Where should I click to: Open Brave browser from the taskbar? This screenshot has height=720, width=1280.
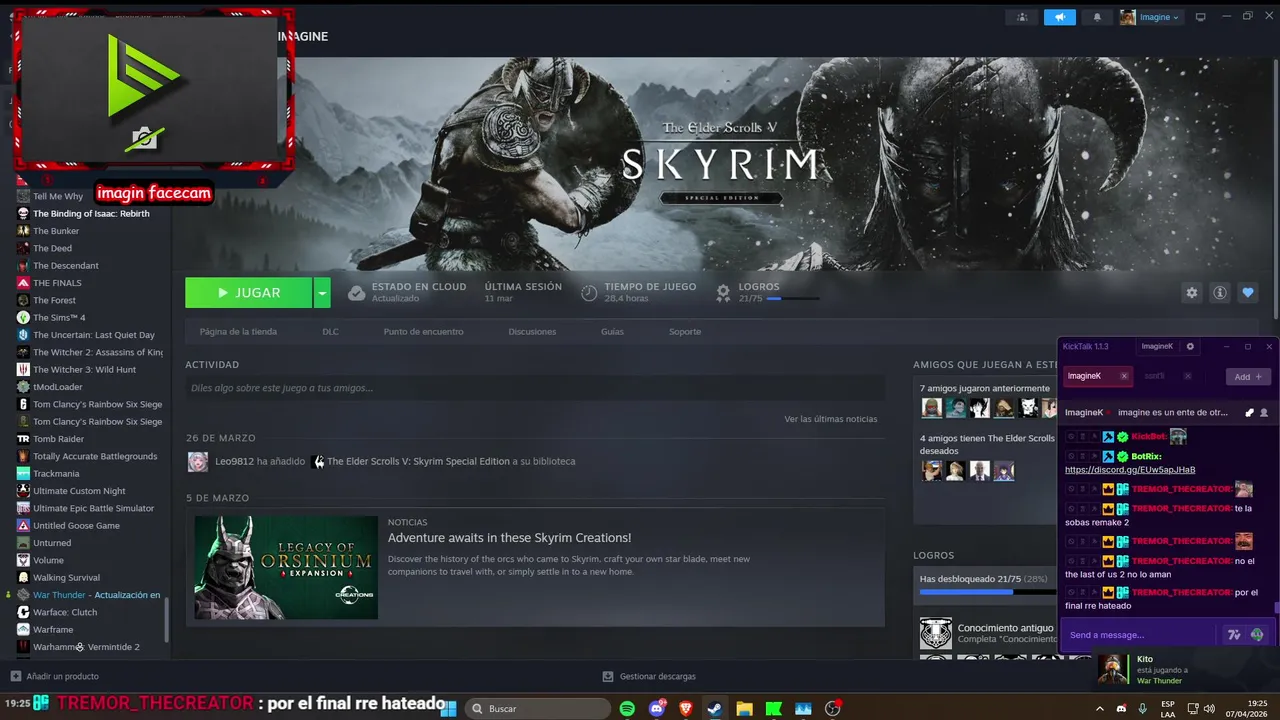(686, 708)
